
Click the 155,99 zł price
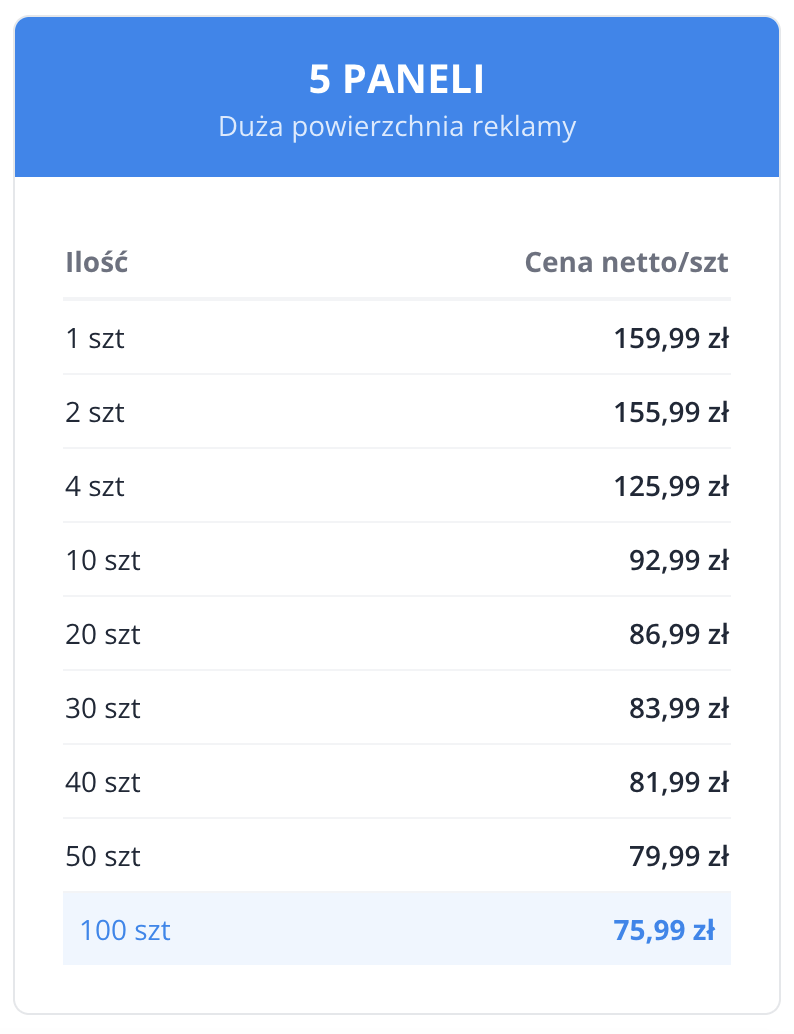pyautogui.click(x=670, y=413)
